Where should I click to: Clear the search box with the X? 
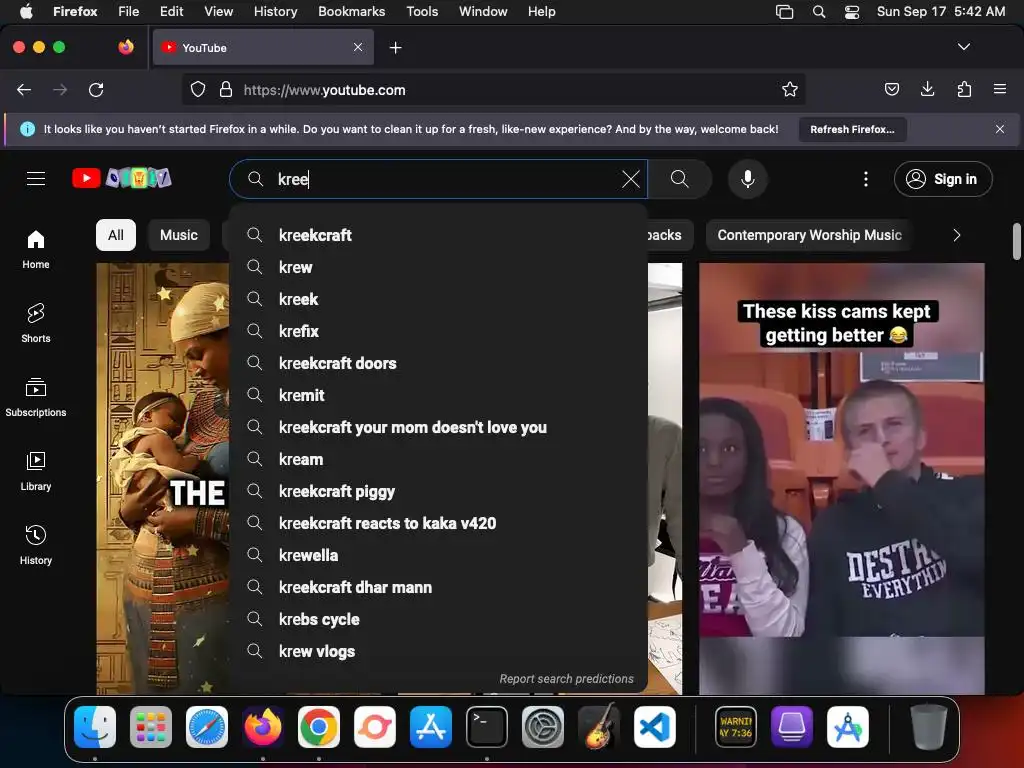coord(631,179)
